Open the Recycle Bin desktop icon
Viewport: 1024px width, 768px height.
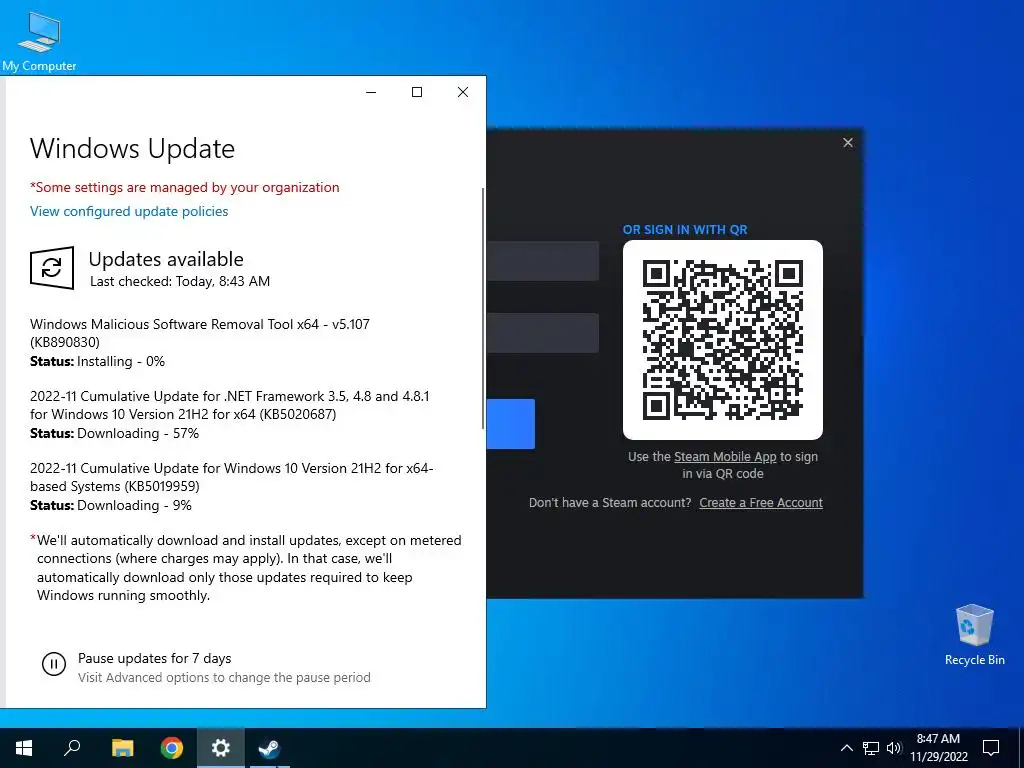pos(974,635)
